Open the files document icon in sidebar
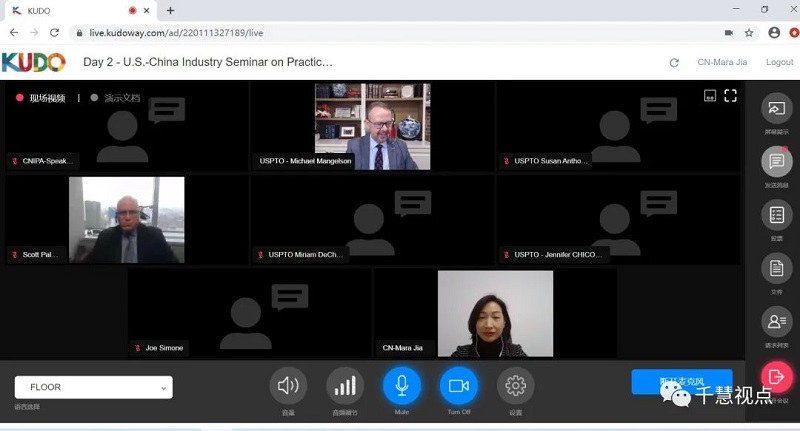 pyautogui.click(x=776, y=268)
